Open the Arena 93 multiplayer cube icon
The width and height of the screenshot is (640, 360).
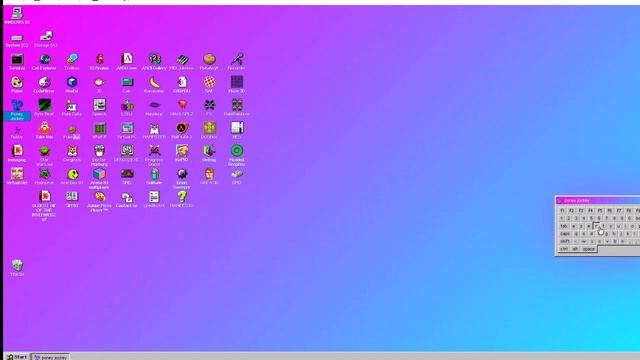[x=100, y=178]
